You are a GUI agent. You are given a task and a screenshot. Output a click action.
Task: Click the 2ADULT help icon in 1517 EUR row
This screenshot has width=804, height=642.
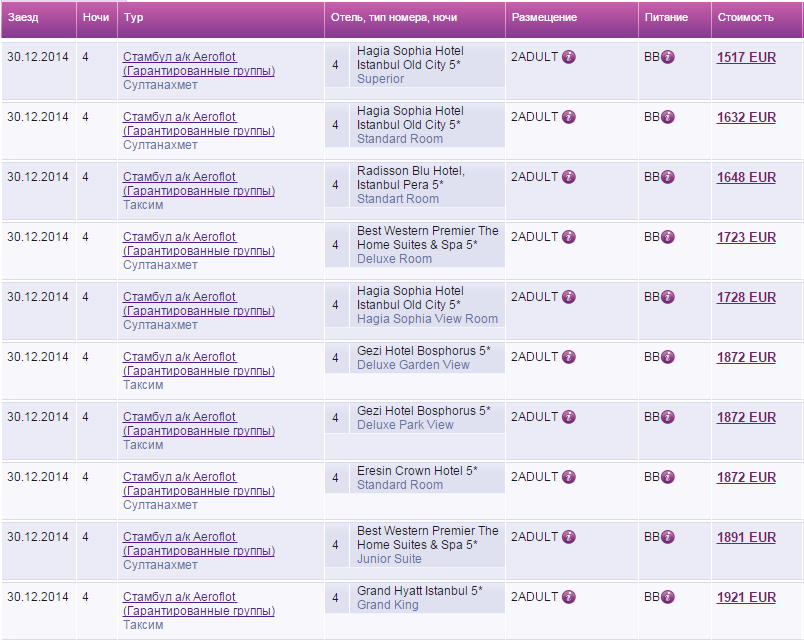click(x=569, y=57)
